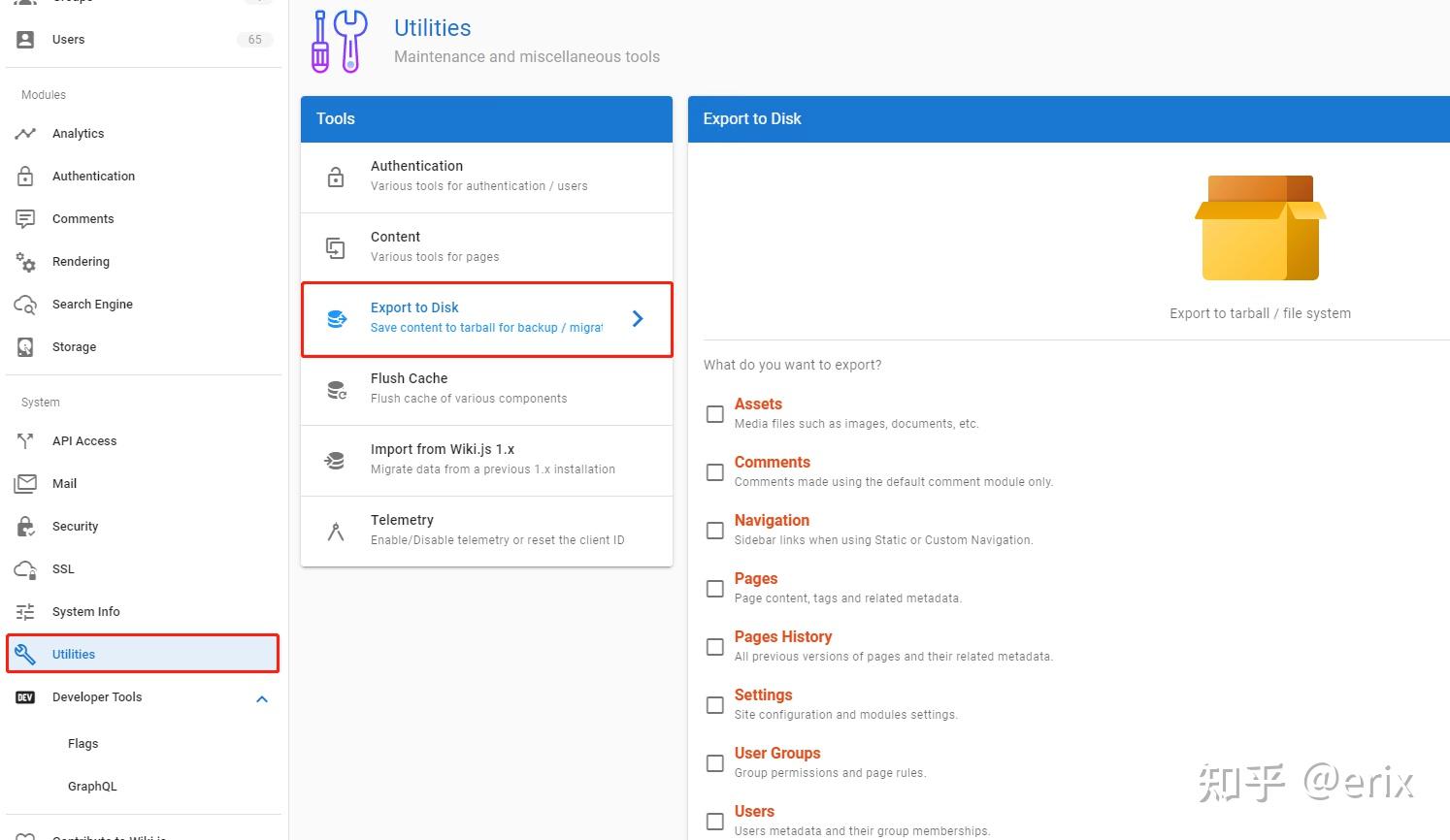Collapse the Developer Tools section
This screenshot has height=840, width=1450.
pyautogui.click(x=261, y=698)
